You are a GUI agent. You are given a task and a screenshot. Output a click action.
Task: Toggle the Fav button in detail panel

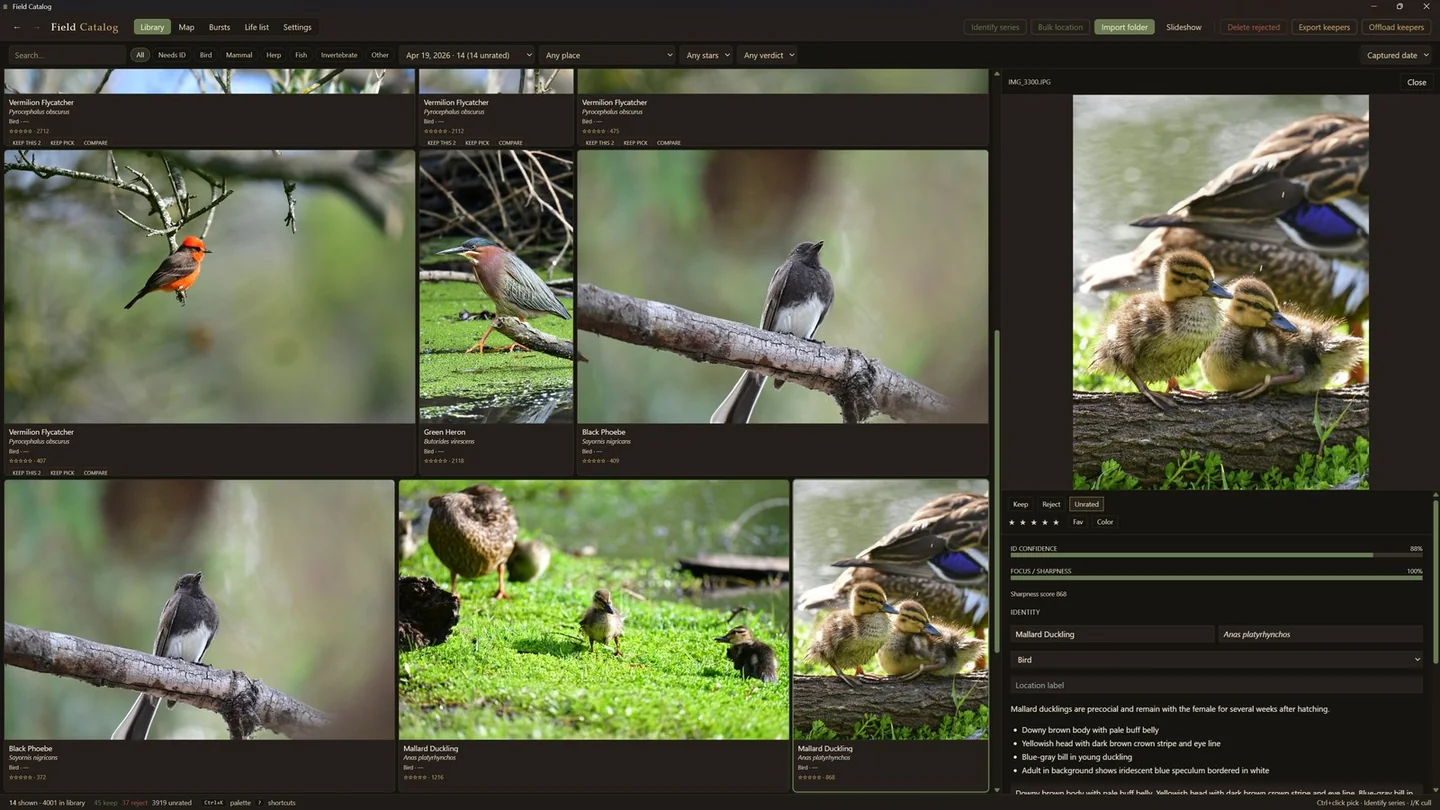(1078, 522)
